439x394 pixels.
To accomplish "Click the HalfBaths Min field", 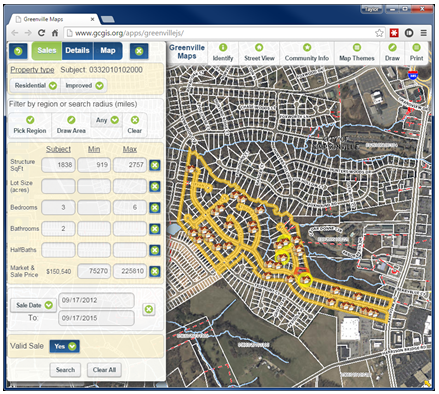I will pos(94,250).
